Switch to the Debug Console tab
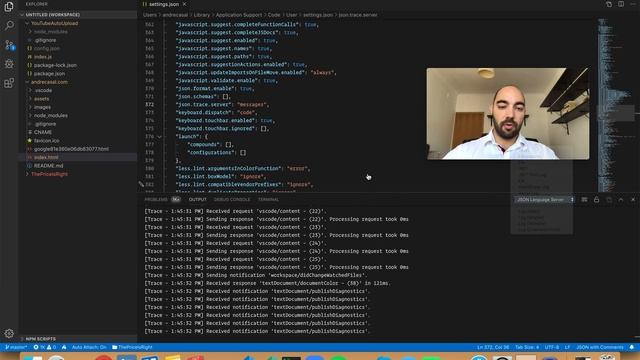640x360 pixels. pos(232,200)
